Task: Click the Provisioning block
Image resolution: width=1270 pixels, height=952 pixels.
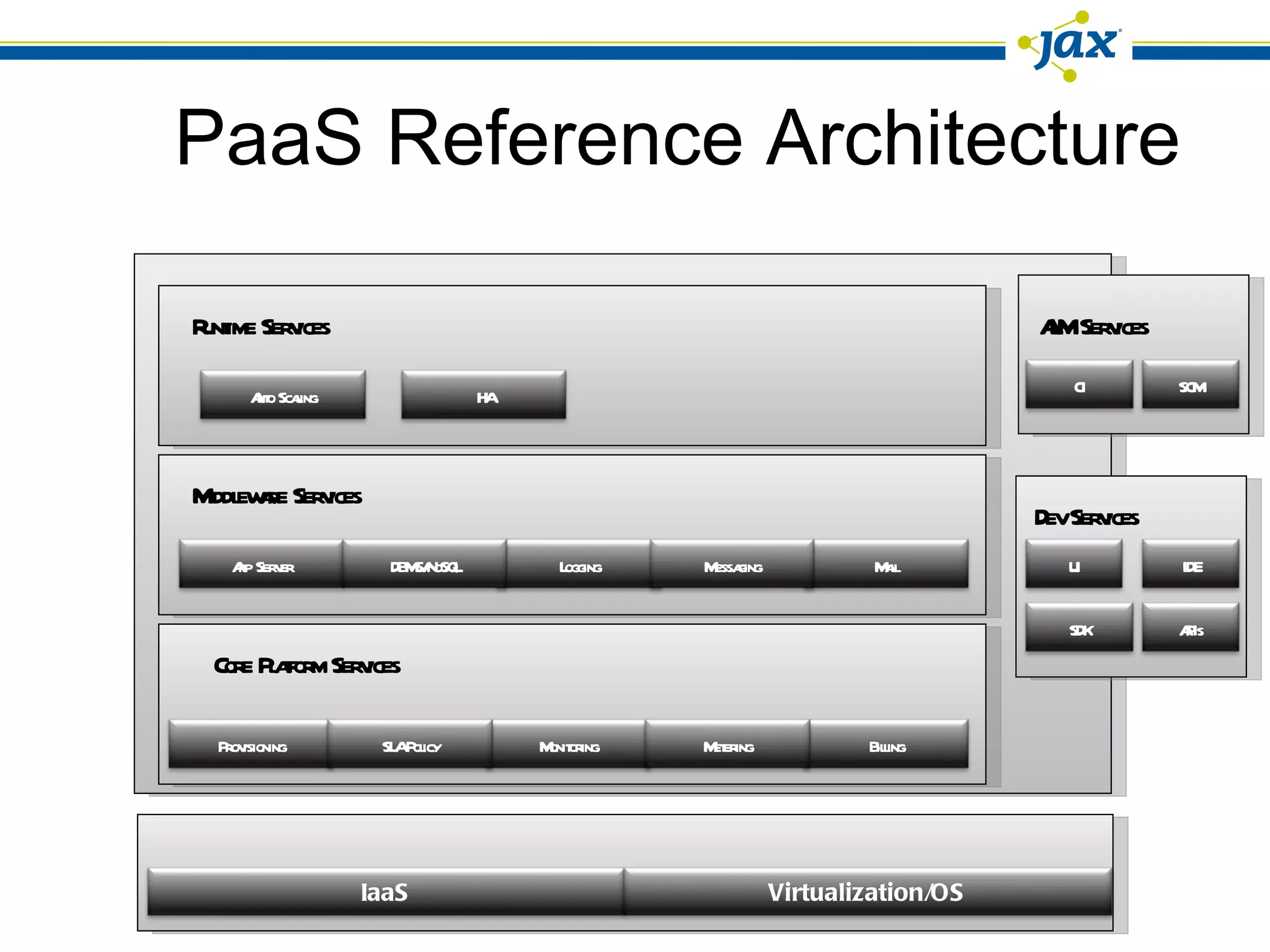Action: [248, 744]
